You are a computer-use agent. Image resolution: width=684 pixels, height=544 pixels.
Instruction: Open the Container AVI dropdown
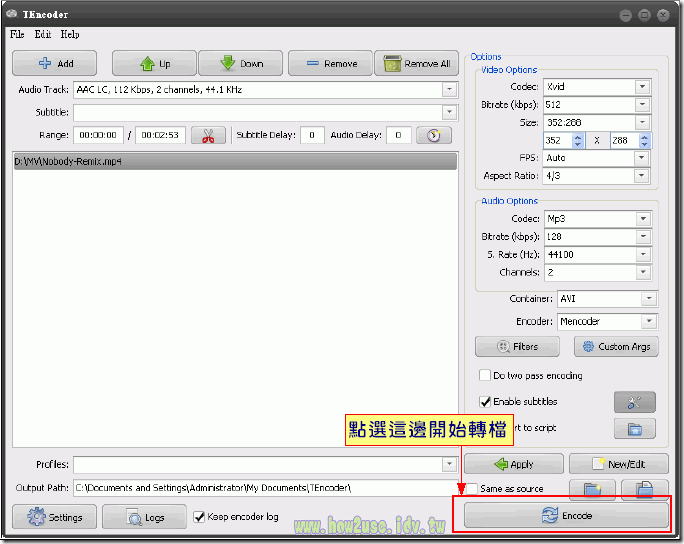pos(648,299)
